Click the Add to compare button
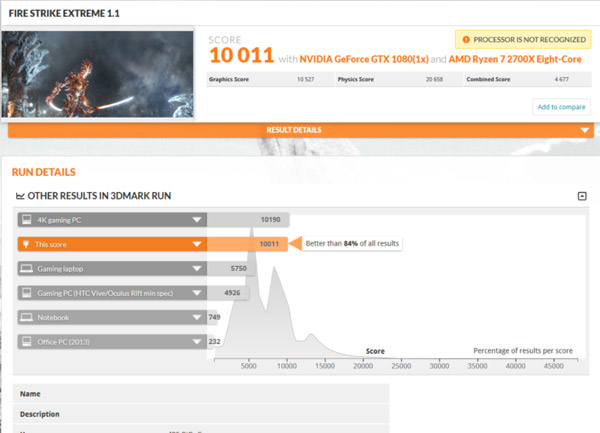This screenshot has height=433, width=600. coord(561,107)
